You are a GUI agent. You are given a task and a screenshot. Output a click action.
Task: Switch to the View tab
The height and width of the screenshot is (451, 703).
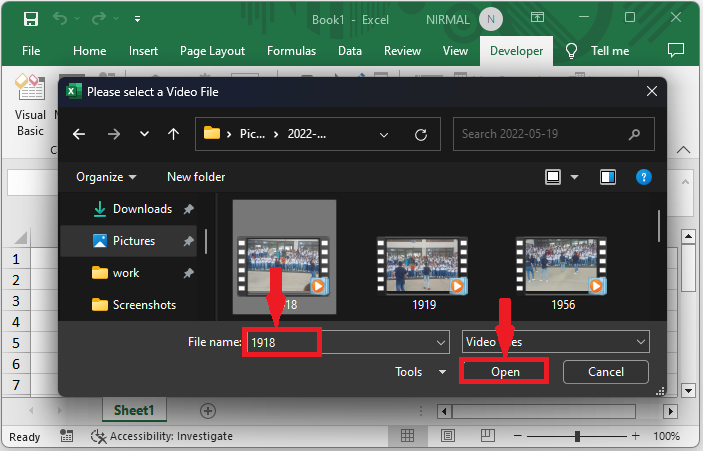[x=455, y=51]
